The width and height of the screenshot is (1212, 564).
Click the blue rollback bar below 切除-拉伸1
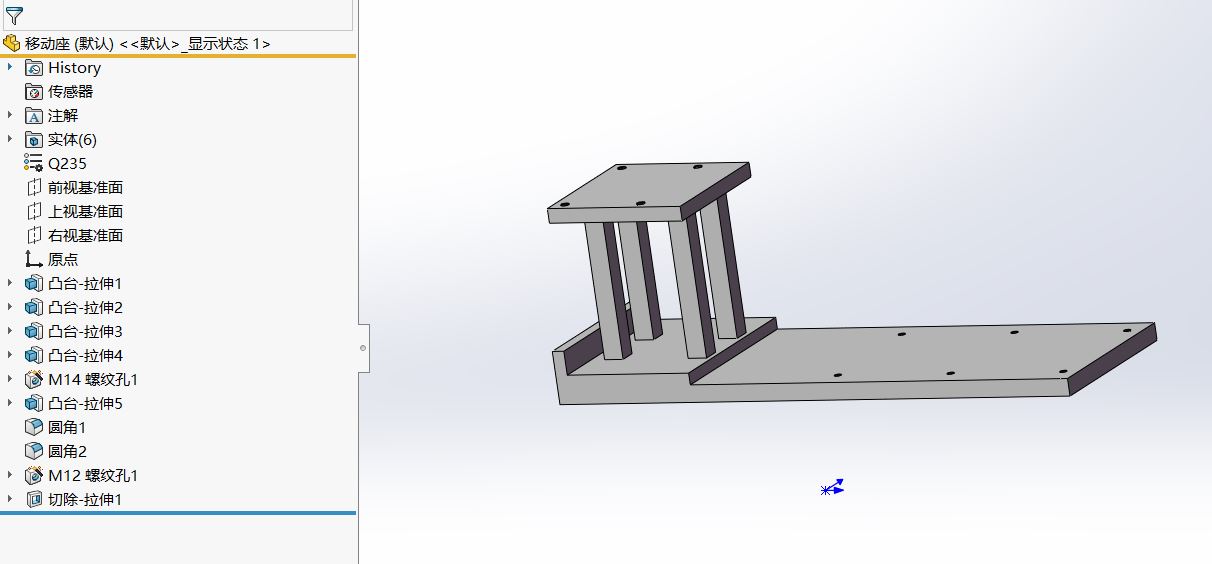178,513
